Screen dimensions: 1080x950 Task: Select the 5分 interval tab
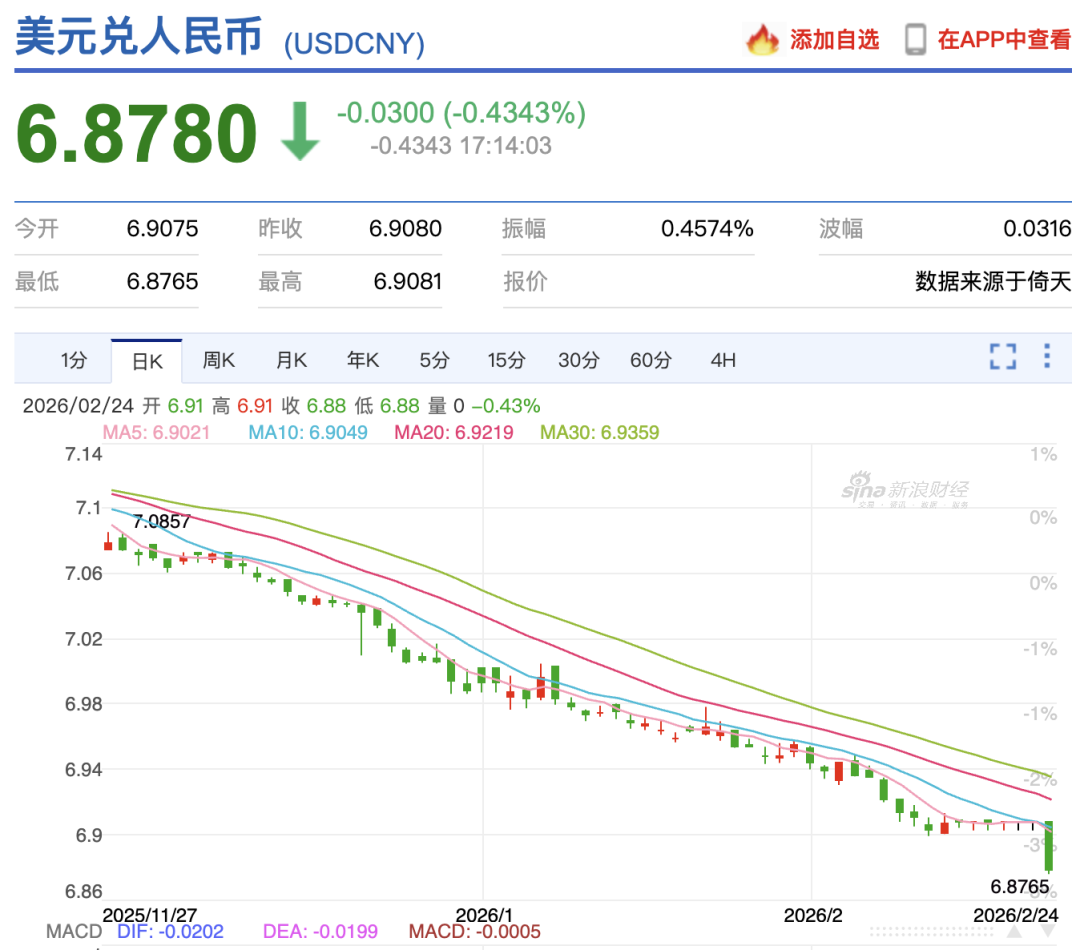[434, 360]
